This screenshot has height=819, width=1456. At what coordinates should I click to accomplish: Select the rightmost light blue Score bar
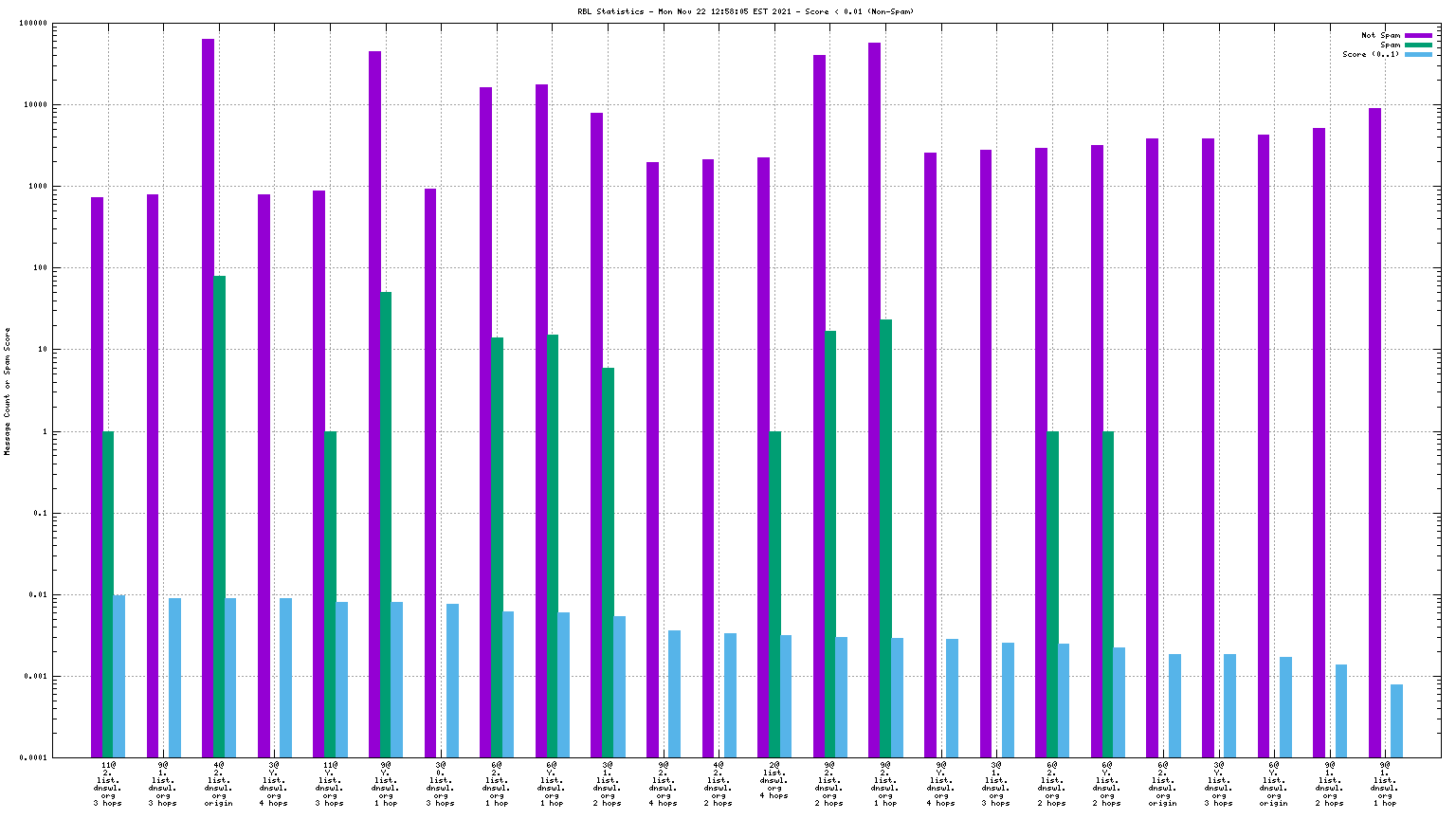[1396, 720]
